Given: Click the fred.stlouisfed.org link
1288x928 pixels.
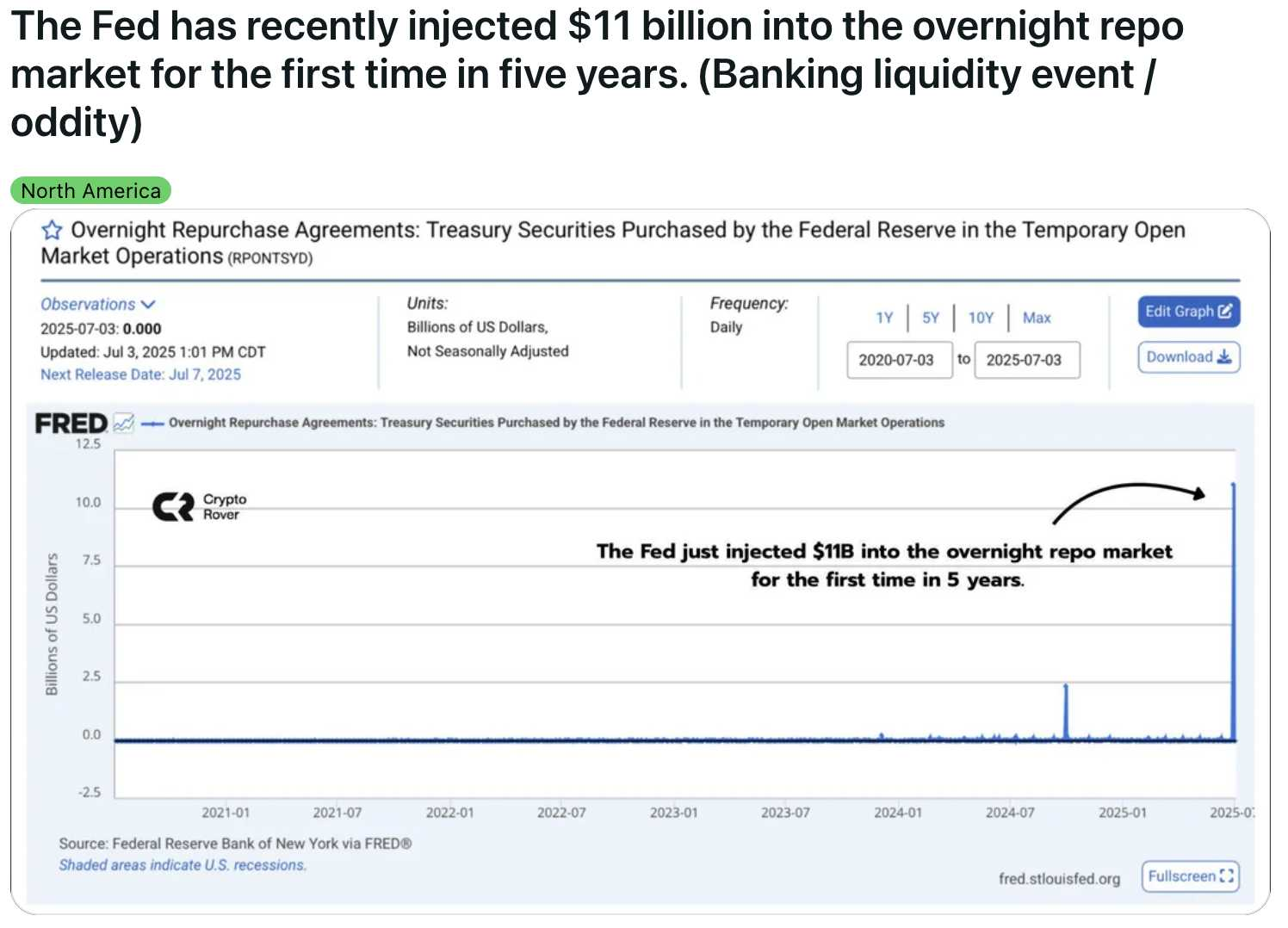Looking at the screenshot, I should (x=1059, y=879).
